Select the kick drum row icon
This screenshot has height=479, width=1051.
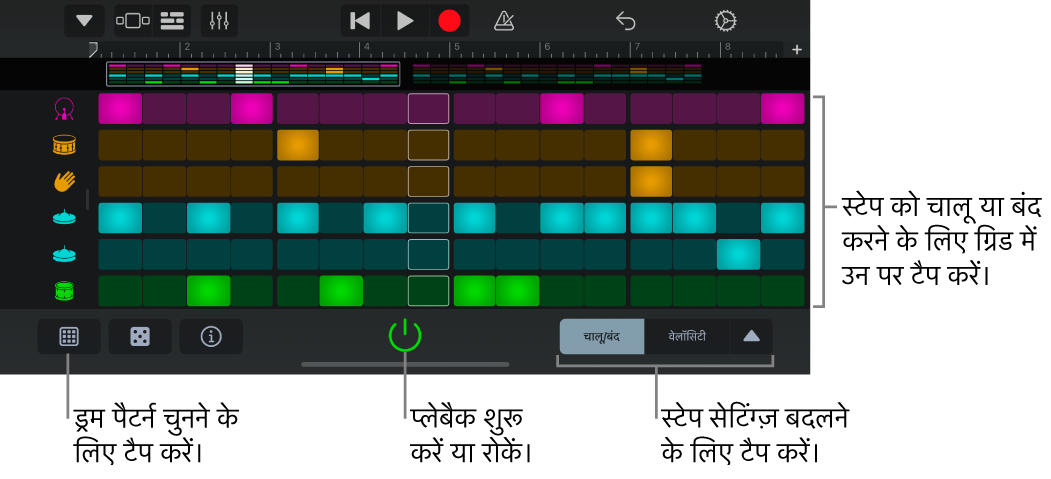(64, 109)
